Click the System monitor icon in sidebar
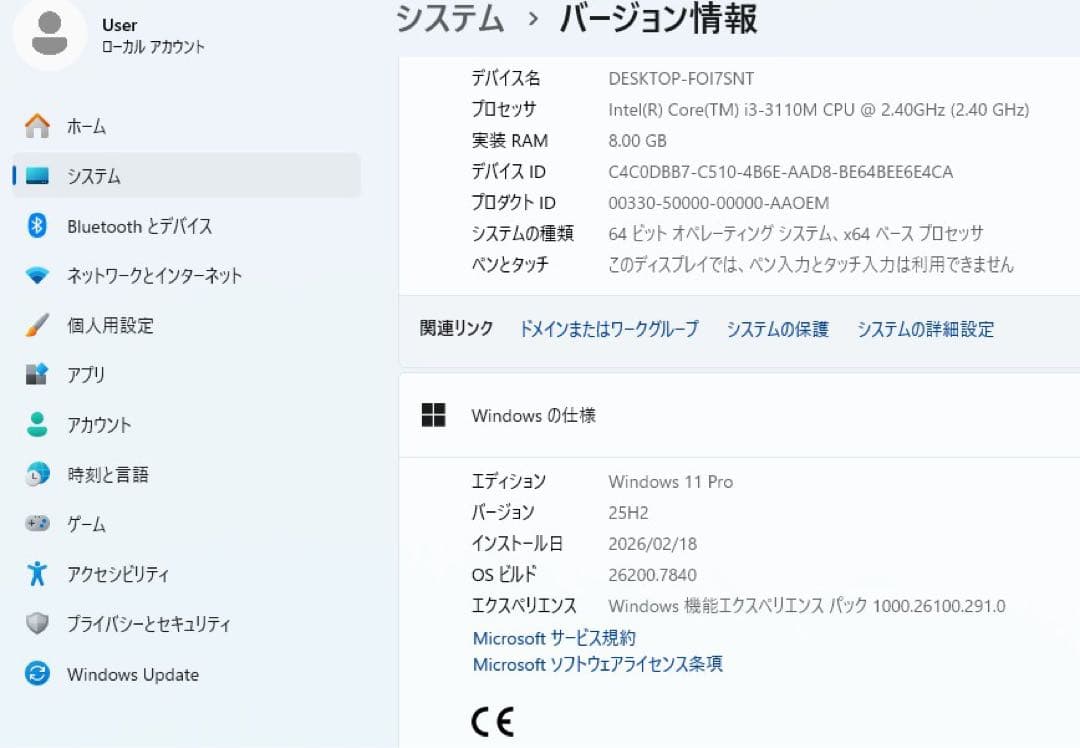This screenshot has height=748, width=1080. tap(37, 176)
